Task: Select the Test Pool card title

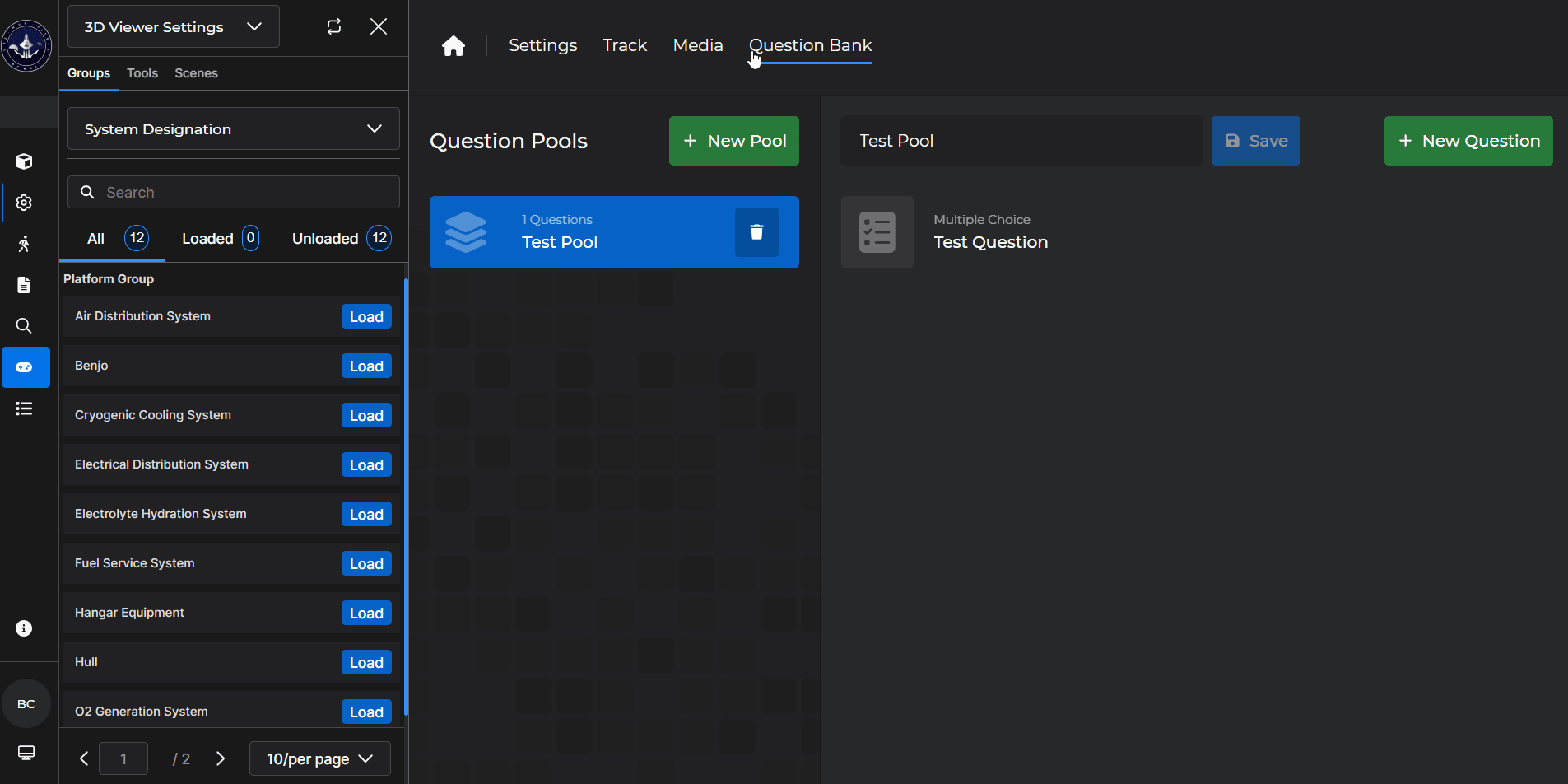Action: tap(560, 242)
